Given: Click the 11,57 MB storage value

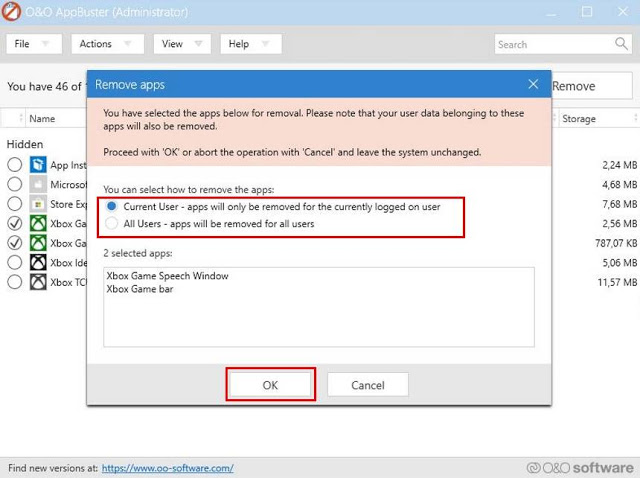Looking at the screenshot, I should [617, 282].
